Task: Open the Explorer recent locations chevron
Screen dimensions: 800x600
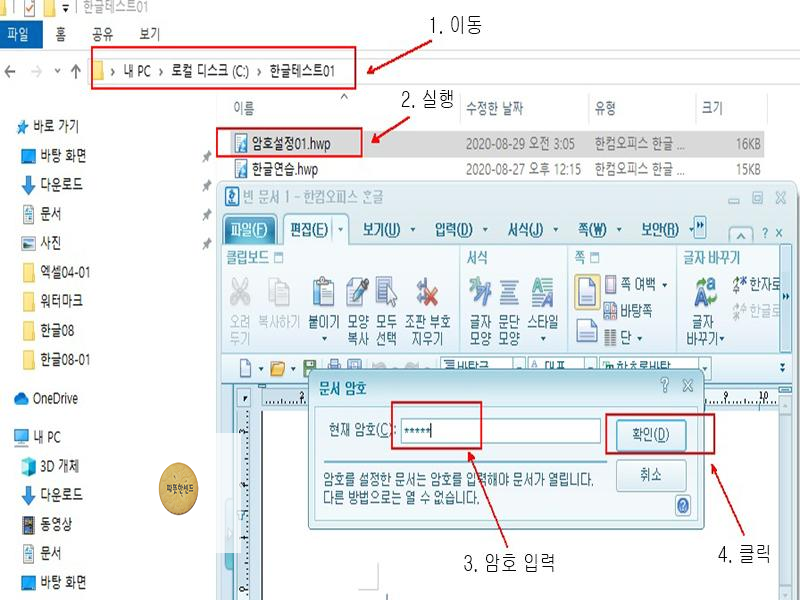Action: coord(57,71)
